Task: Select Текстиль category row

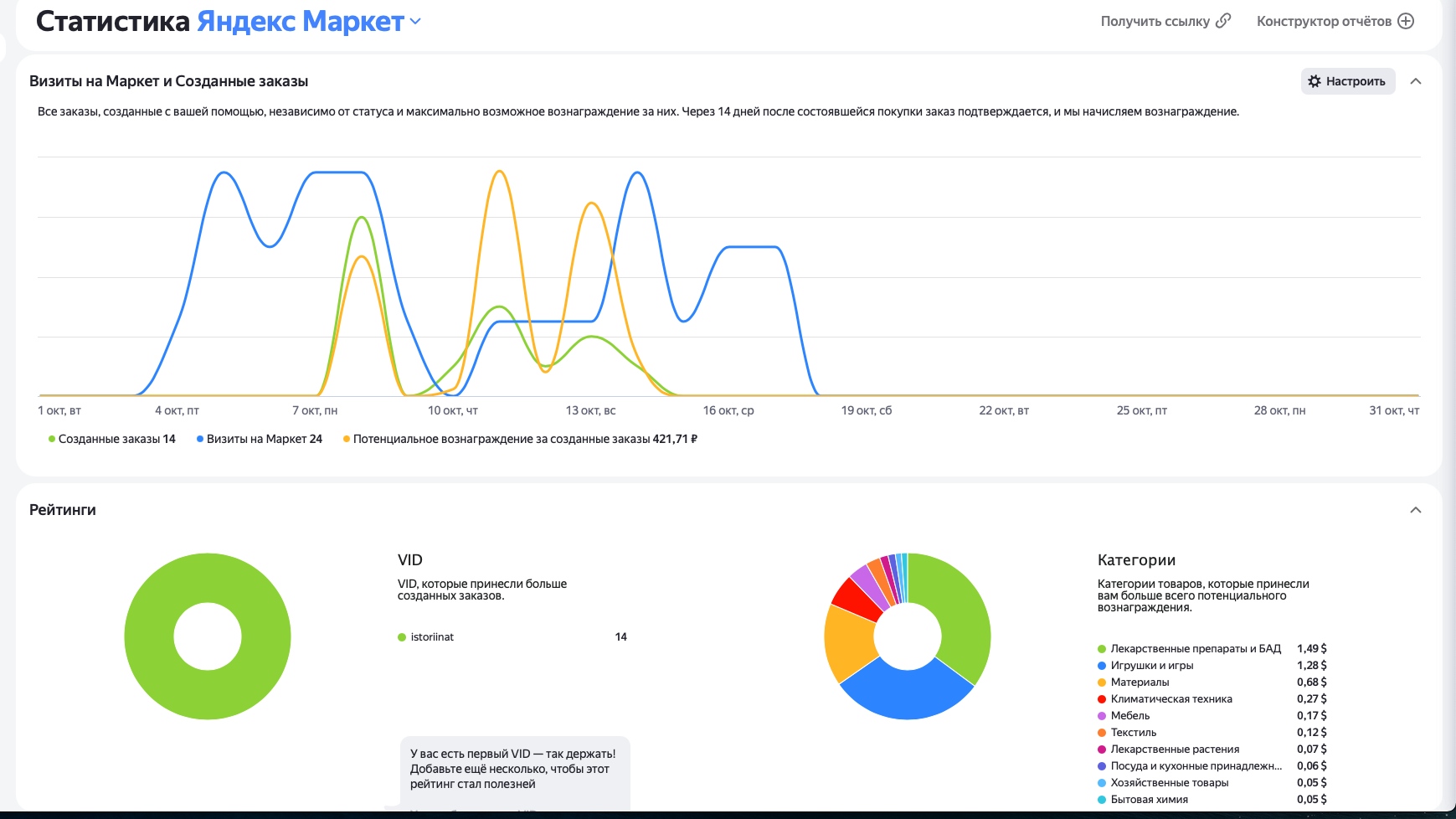Action: [1212, 733]
